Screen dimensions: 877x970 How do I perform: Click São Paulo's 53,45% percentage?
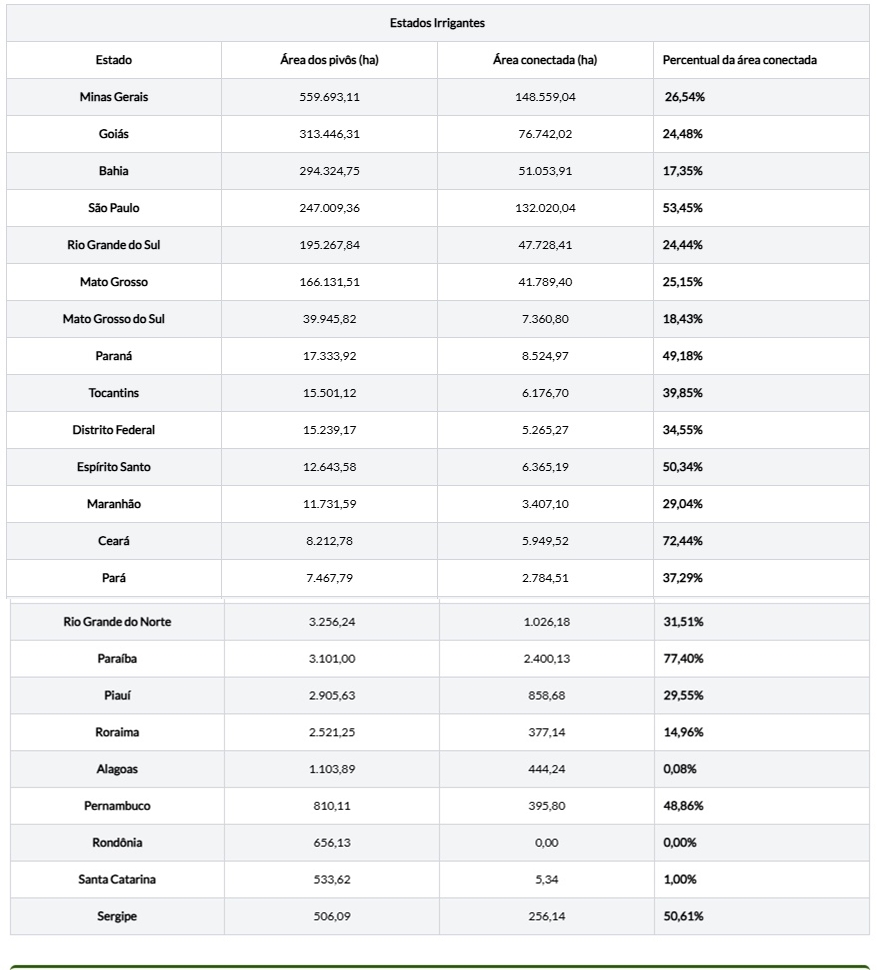[684, 208]
